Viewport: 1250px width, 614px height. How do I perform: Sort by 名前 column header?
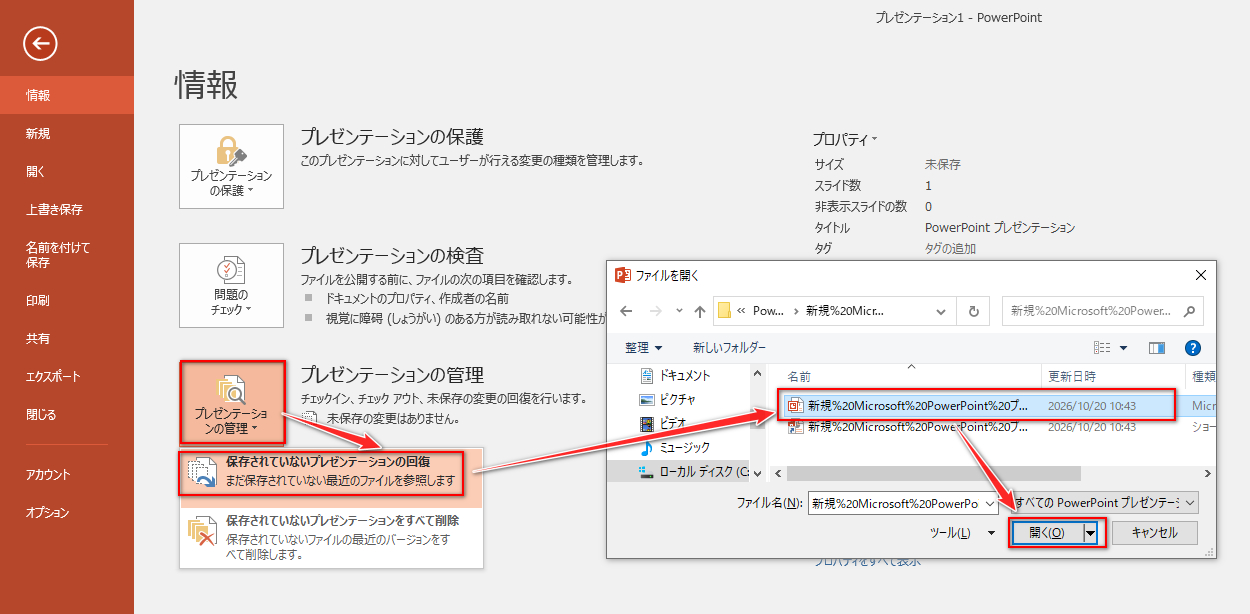(x=909, y=376)
